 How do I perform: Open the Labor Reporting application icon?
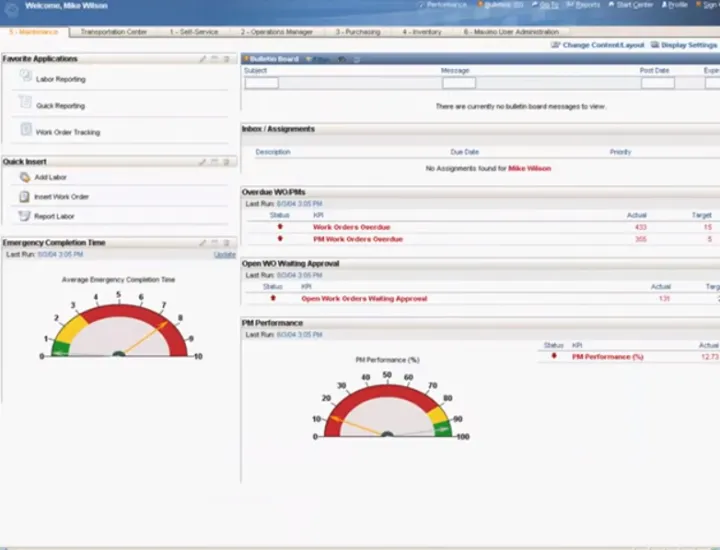click(26, 76)
